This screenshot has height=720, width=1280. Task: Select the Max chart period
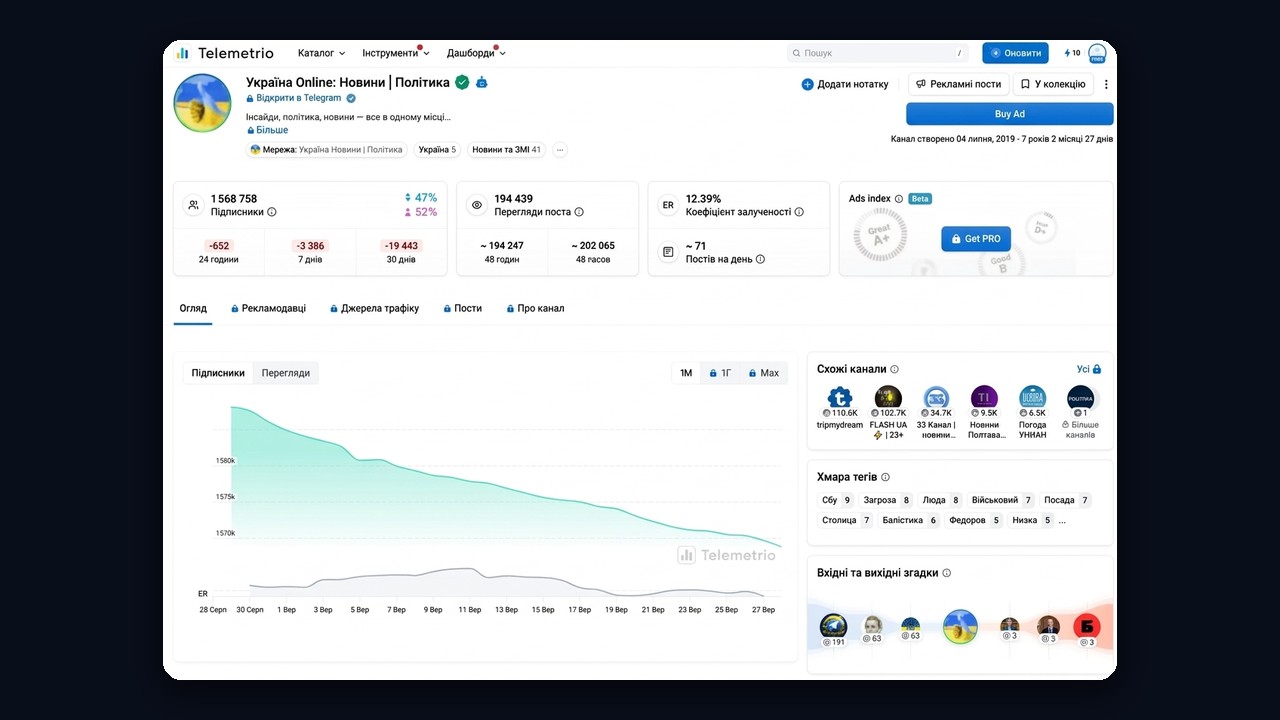pos(763,373)
